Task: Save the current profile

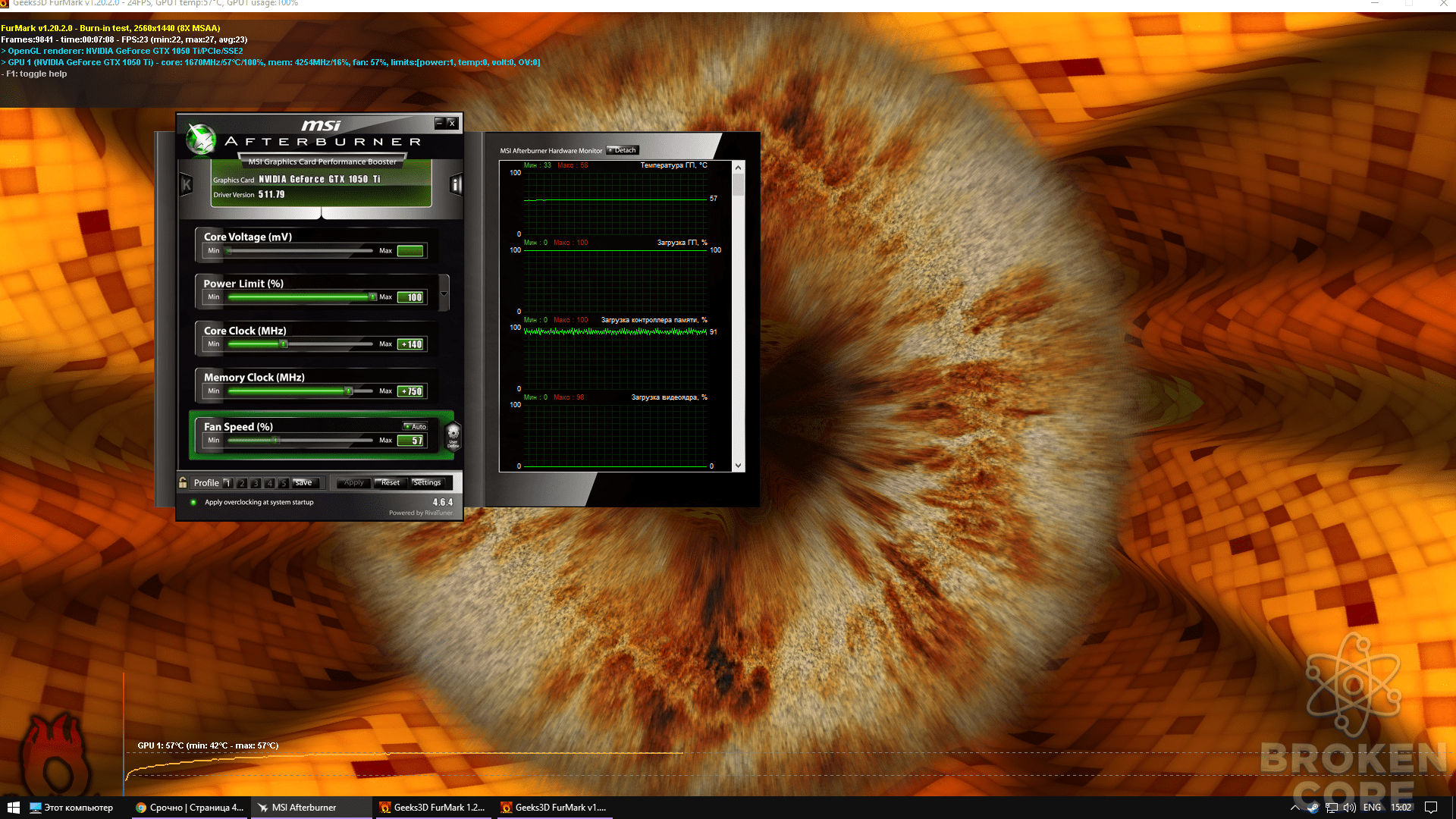Action: point(304,482)
